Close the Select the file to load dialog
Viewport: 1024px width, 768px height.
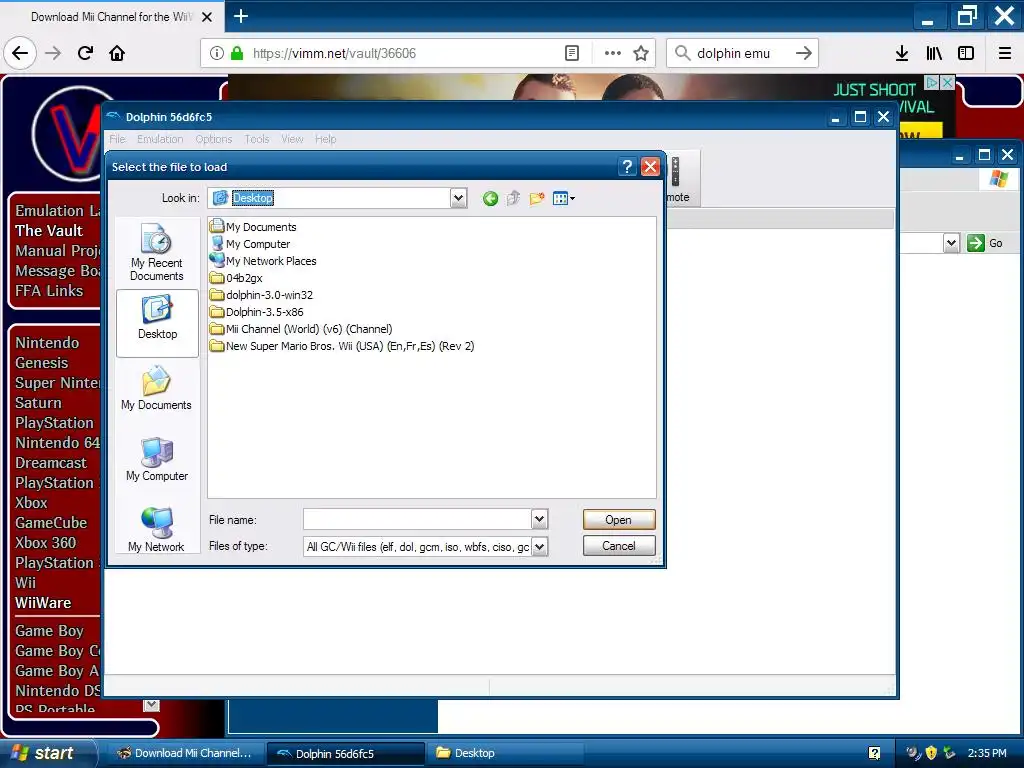coord(650,167)
